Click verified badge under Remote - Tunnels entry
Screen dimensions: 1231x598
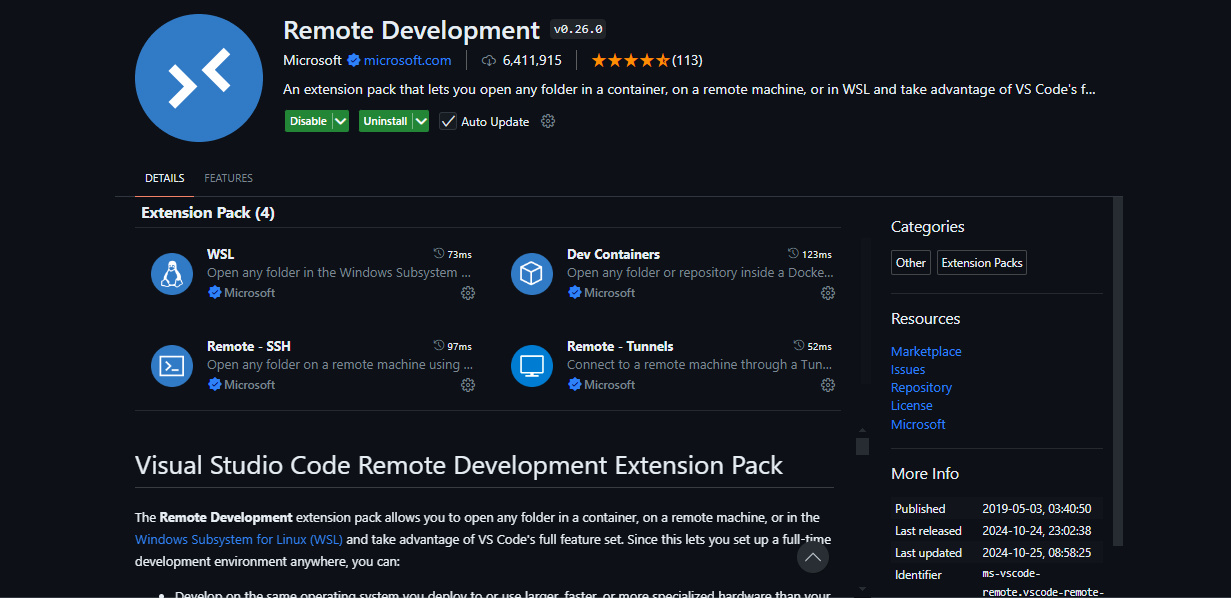(574, 385)
